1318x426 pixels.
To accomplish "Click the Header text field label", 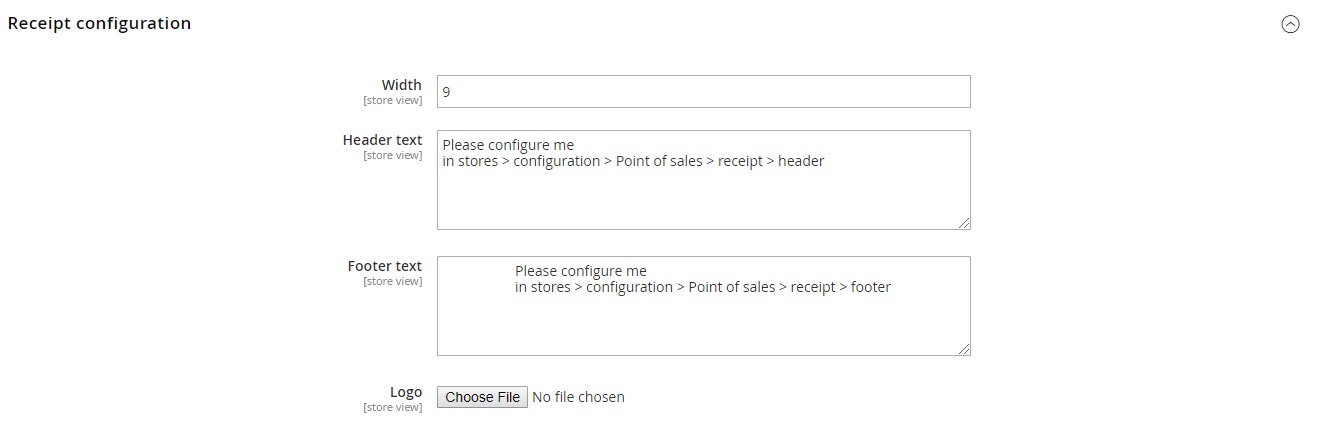I will (x=382, y=140).
